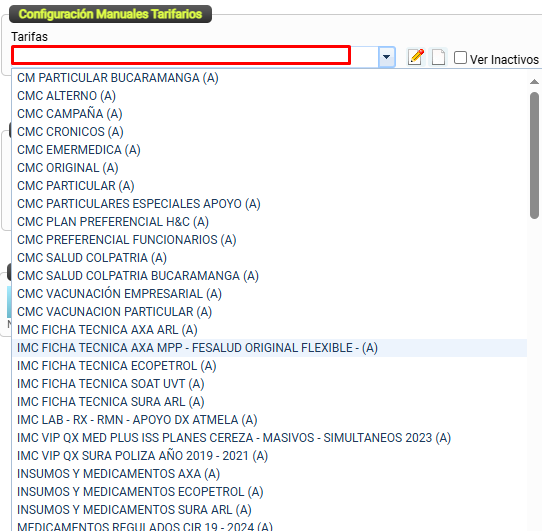Click the new blank document icon
542x531 pixels.
[x=438, y=57]
